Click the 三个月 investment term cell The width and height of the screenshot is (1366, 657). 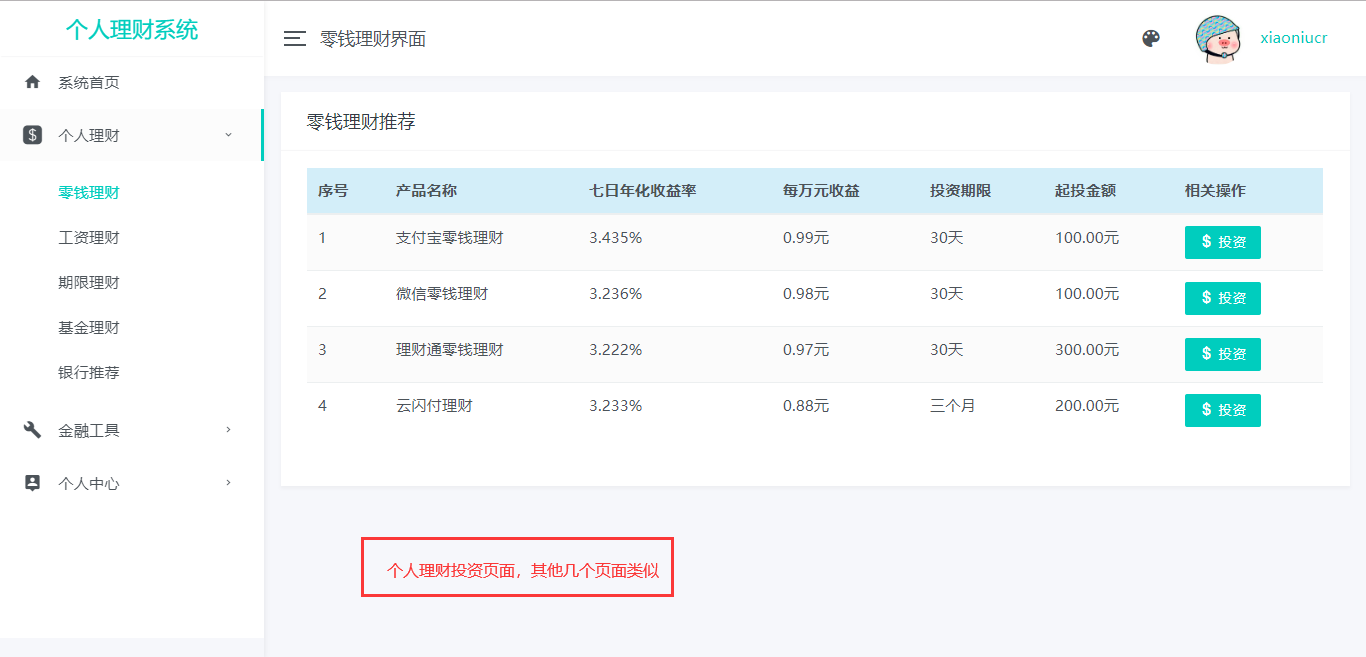pyautogui.click(x=952, y=406)
